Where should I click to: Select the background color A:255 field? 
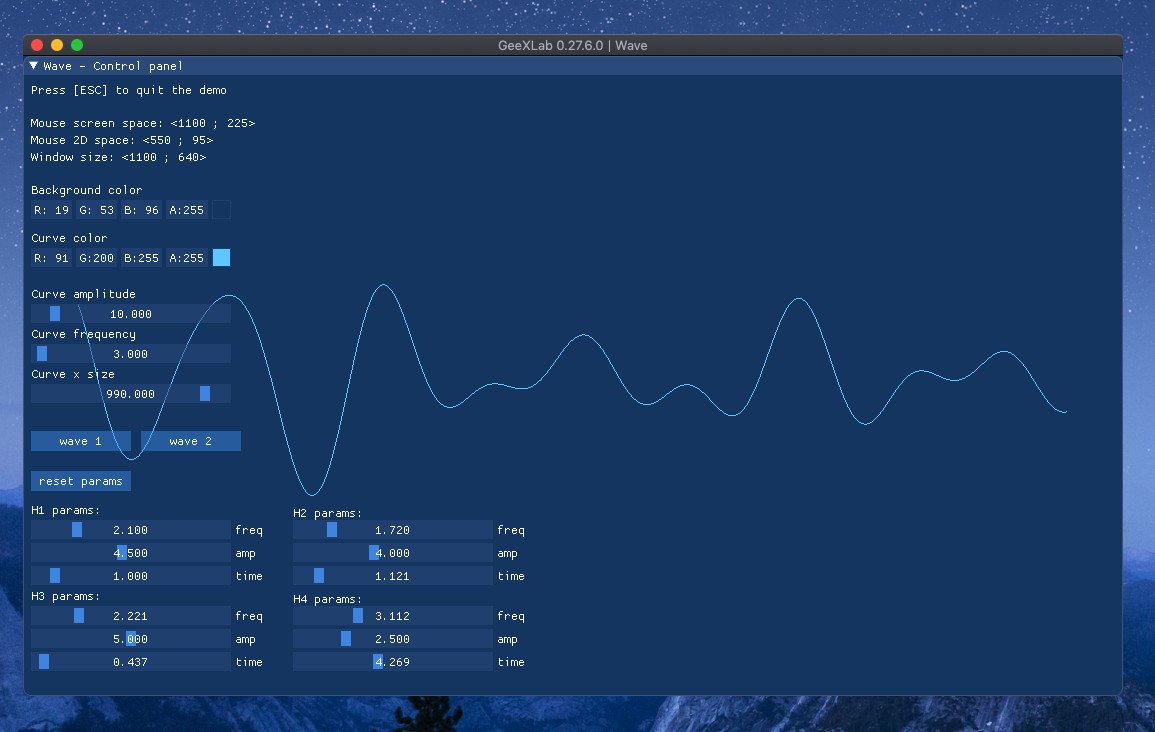(x=186, y=210)
